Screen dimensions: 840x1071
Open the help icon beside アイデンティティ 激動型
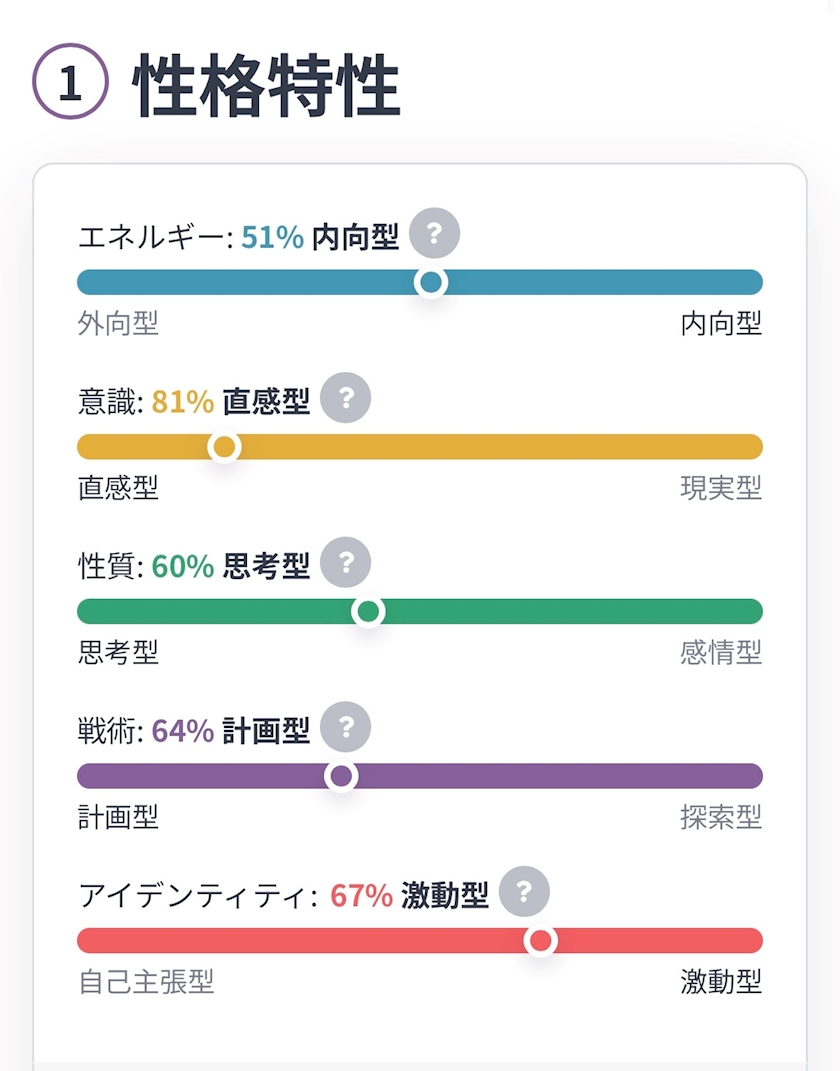524,891
